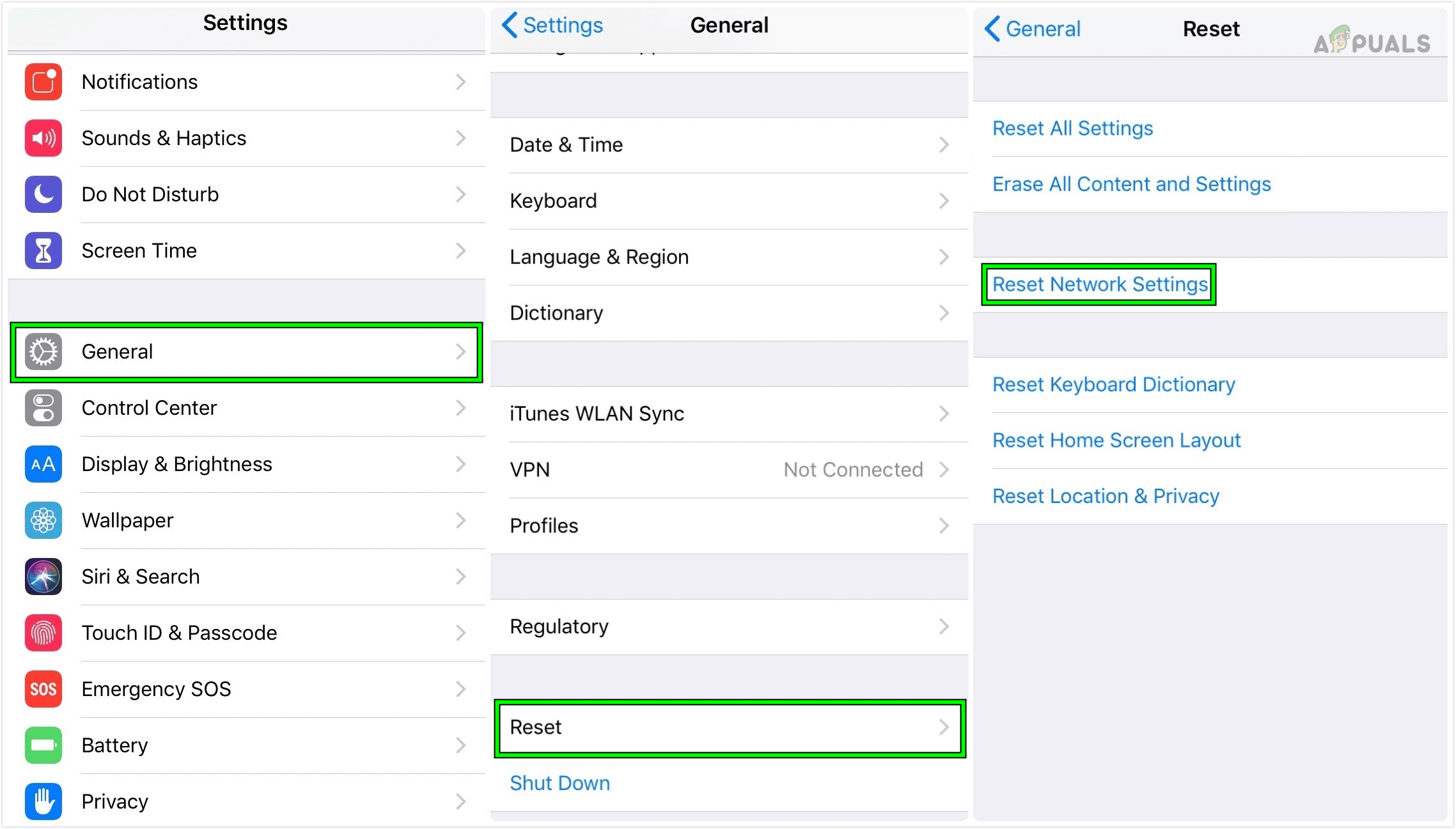Screen dimensions: 1456x829
Task: Click Erase All Content and Settings
Action: [x=1132, y=184]
